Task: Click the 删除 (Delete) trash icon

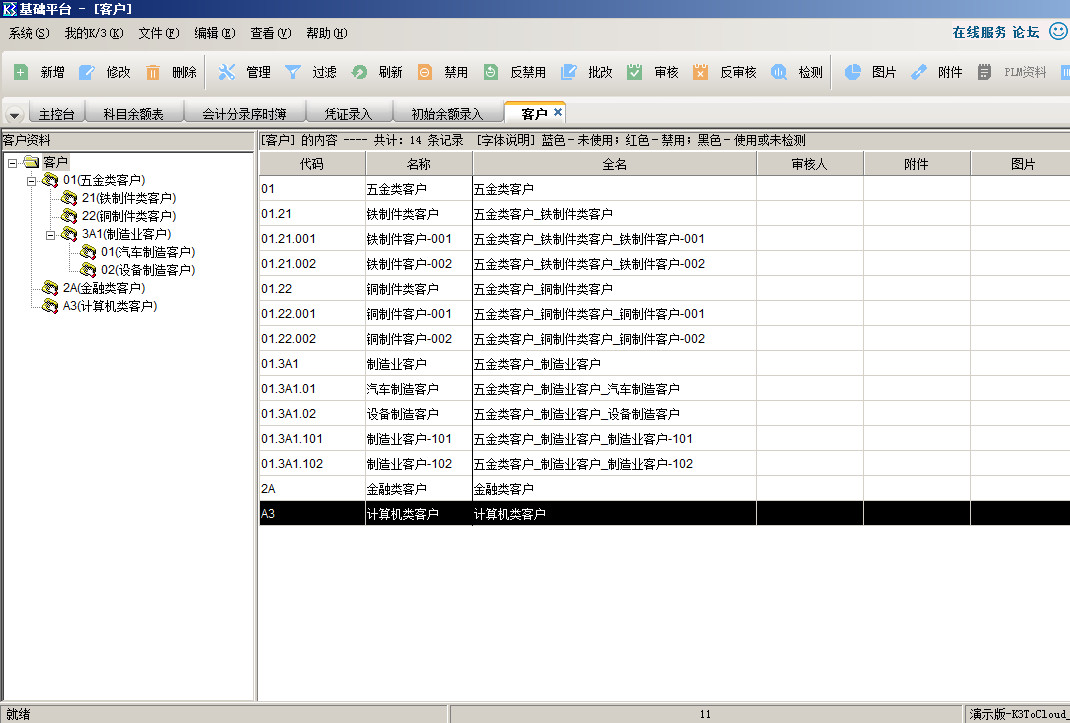Action: (153, 72)
